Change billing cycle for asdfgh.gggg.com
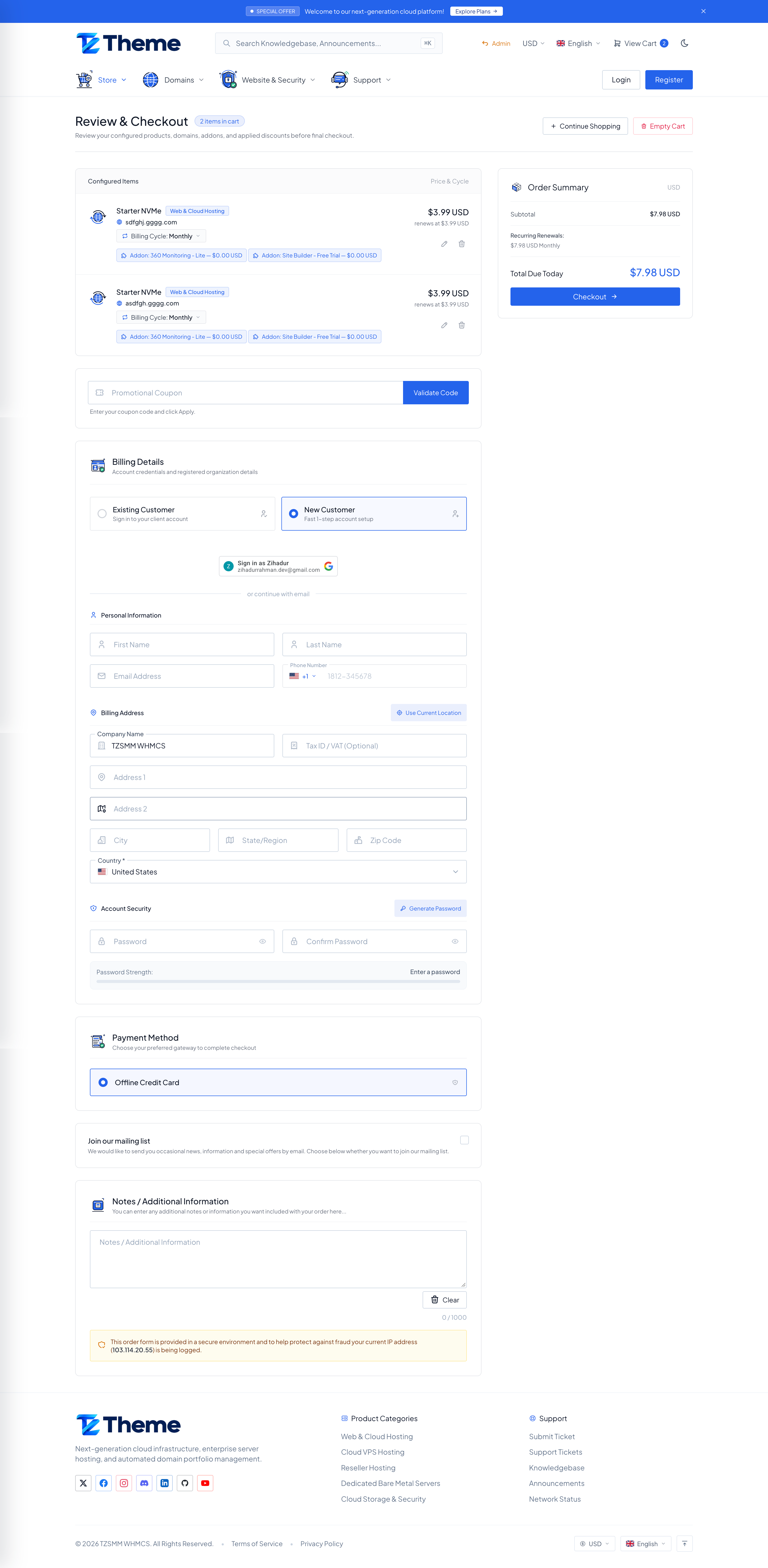 point(161,317)
